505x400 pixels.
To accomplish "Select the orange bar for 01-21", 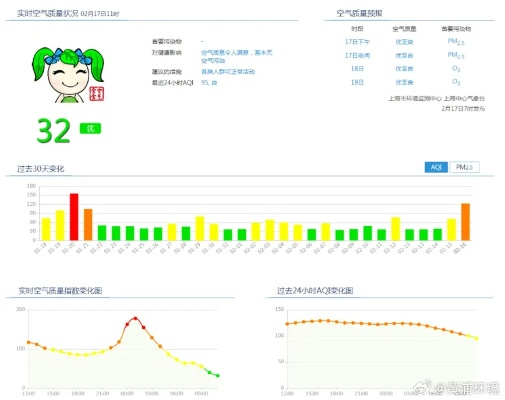I will click(88, 225).
